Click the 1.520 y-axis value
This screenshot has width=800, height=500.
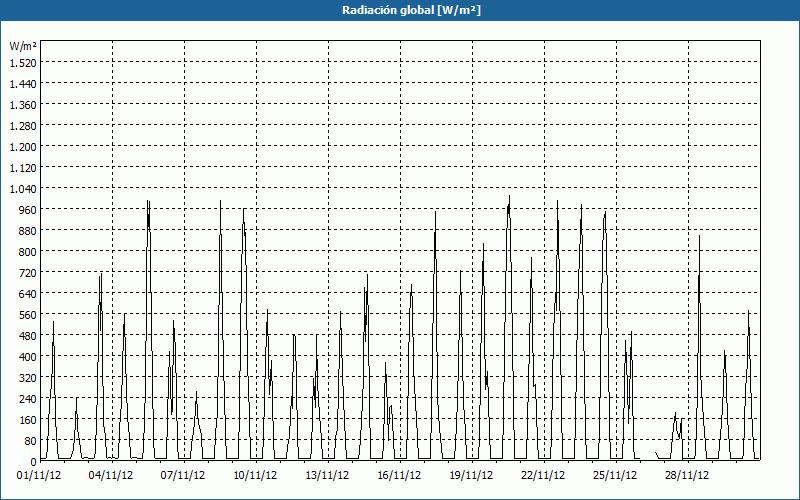pos(23,63)
